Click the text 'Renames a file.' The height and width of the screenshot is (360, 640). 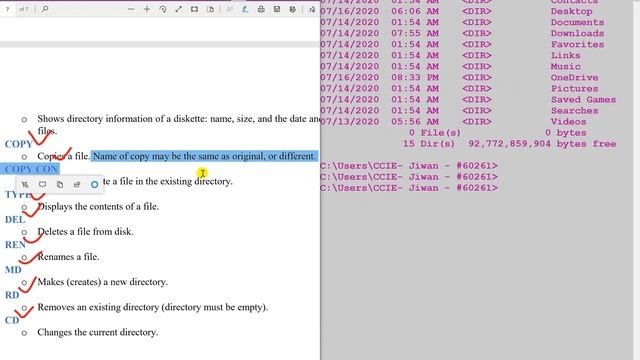pyautogui.click(x=68, y=257)
